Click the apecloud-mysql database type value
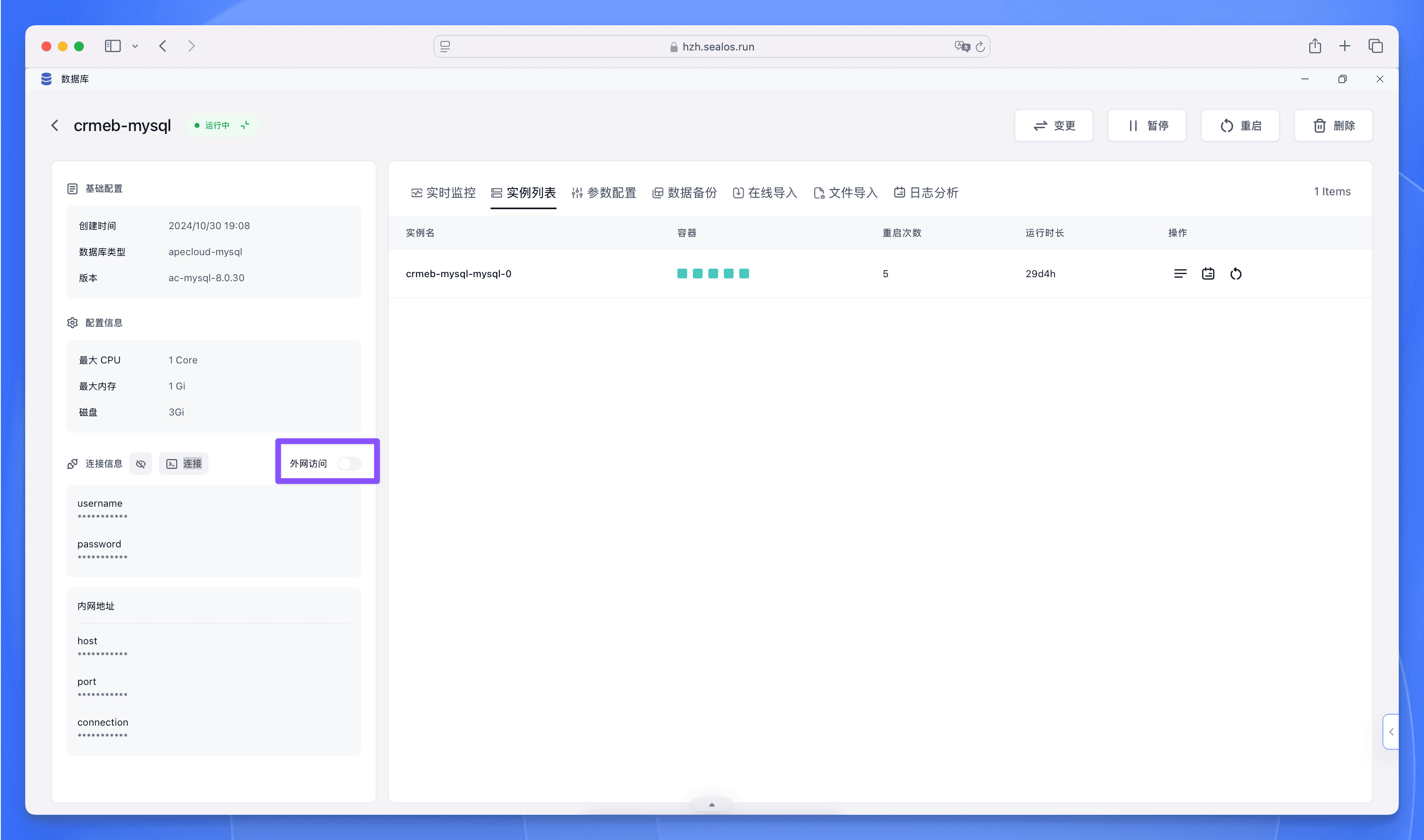The width and height of the screenshot is (1424, 840). pyautogui.click(x=205, y=252)
